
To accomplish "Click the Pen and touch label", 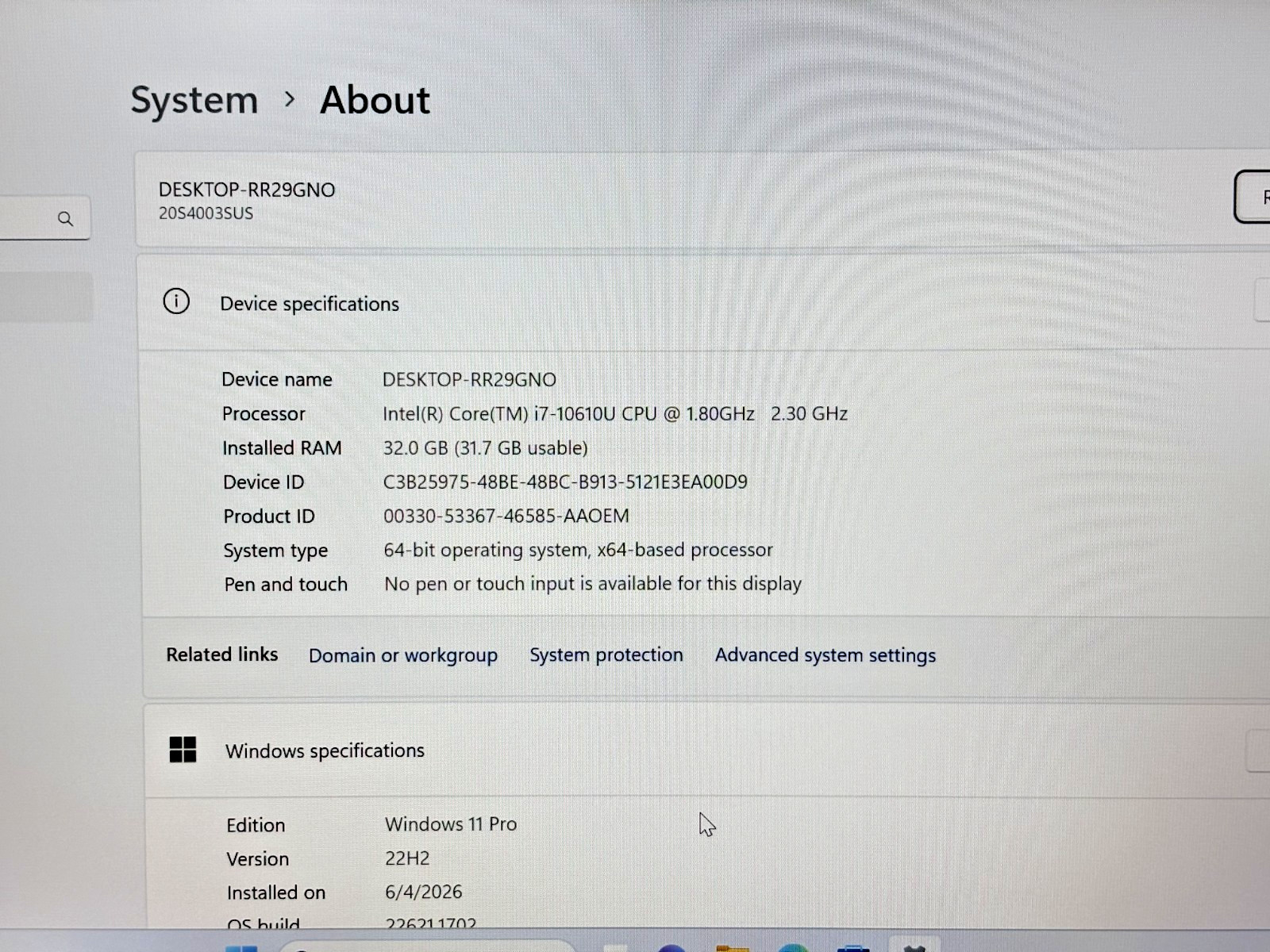I will [x=286, y=585].
